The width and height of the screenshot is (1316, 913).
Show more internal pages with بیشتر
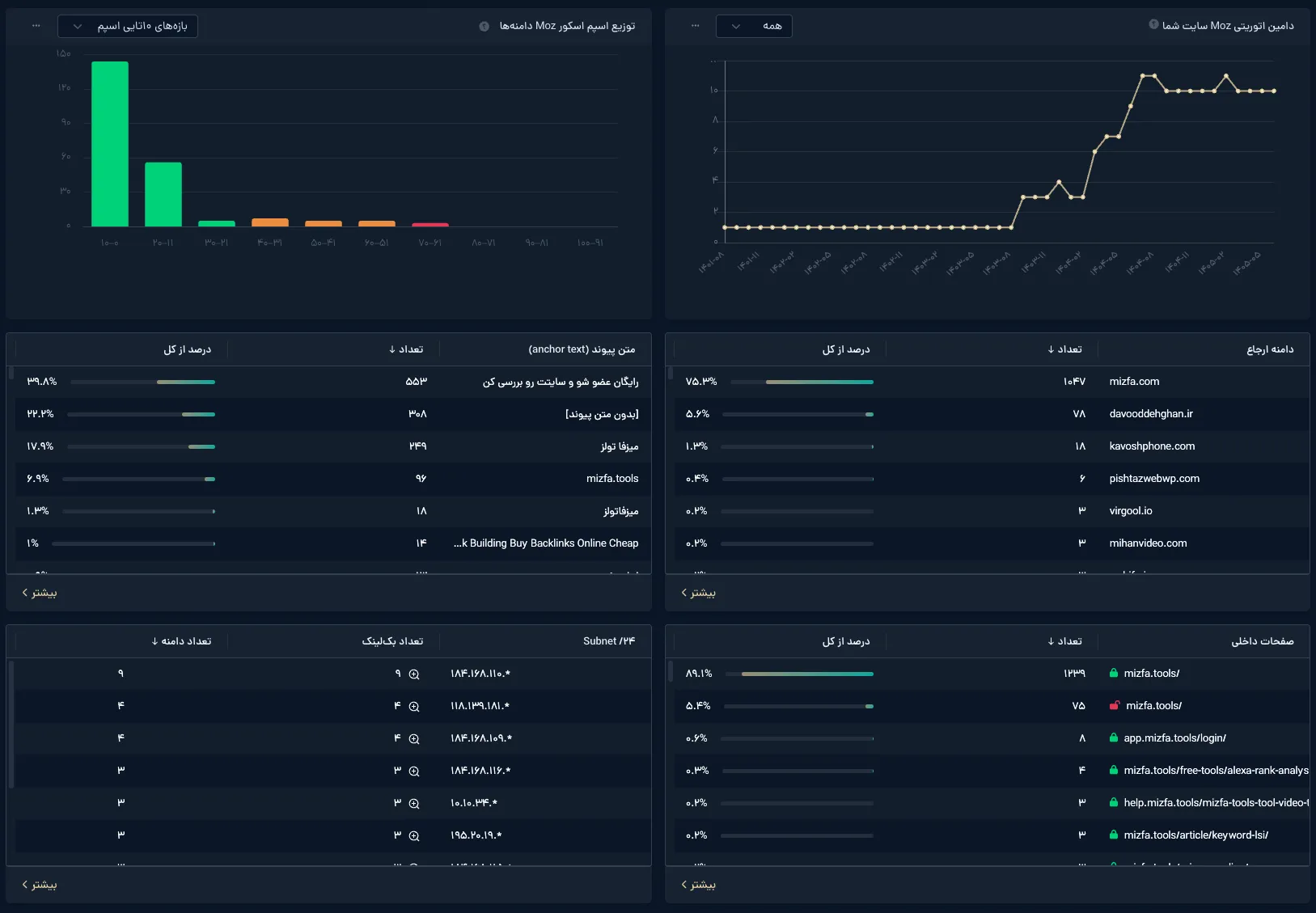698,885
